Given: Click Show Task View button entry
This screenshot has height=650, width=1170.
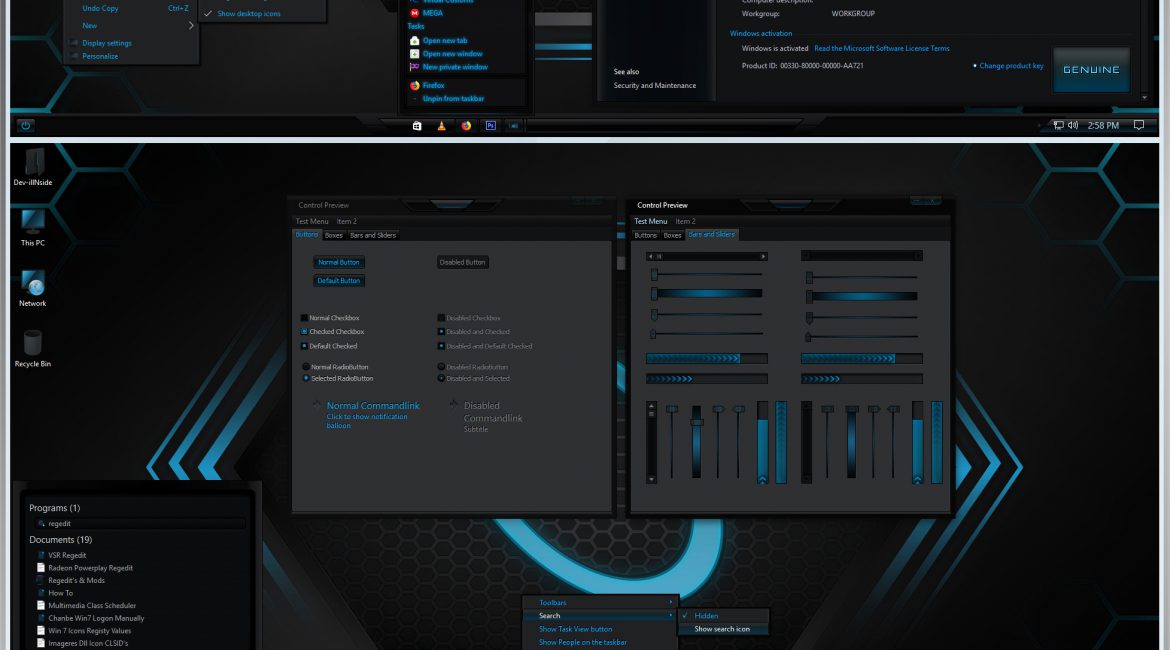Looking at the screenshot, I should 575,629.
